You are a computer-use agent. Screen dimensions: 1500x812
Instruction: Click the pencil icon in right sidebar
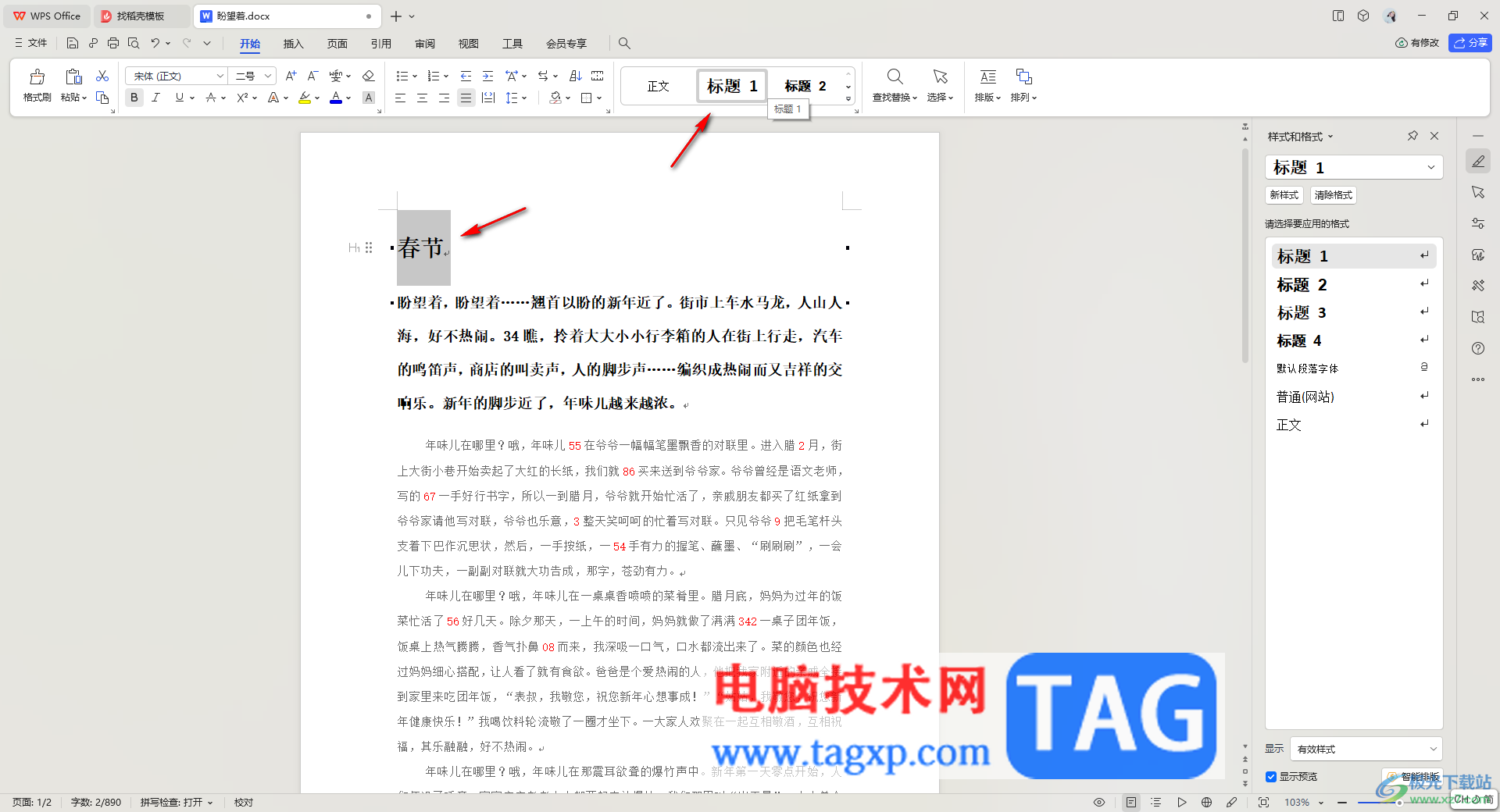(x=1478, y=162)
